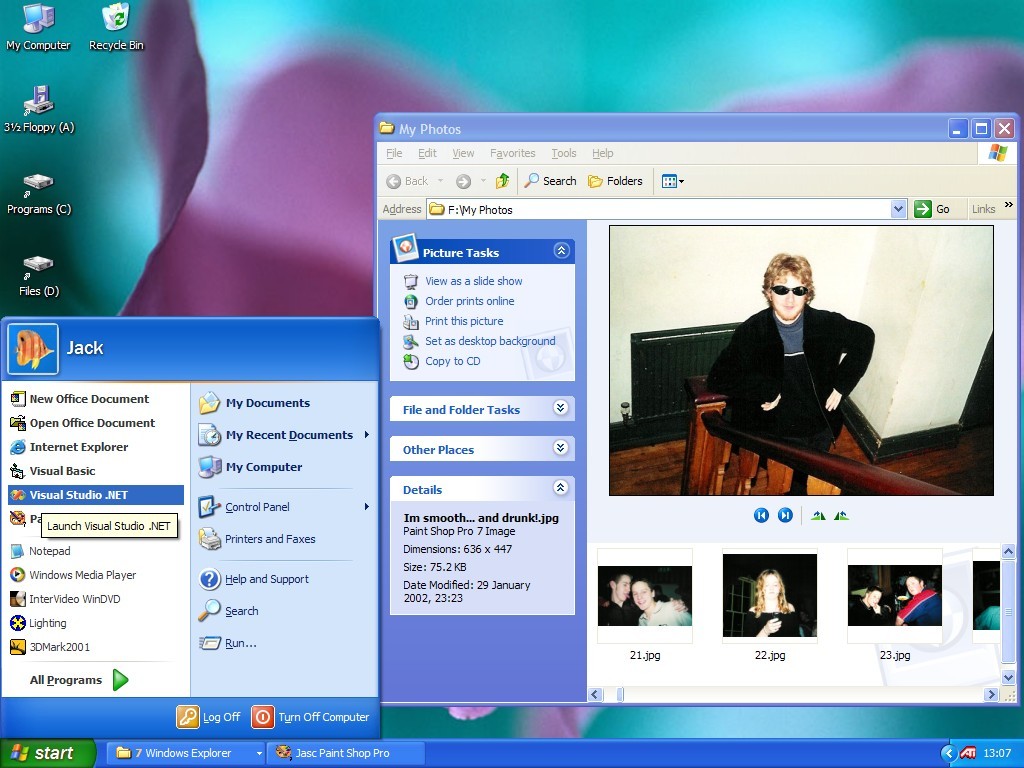Collapse the Picture Tasks panel
Viewport: 1024px width, 768px height.
click(561, 251)
